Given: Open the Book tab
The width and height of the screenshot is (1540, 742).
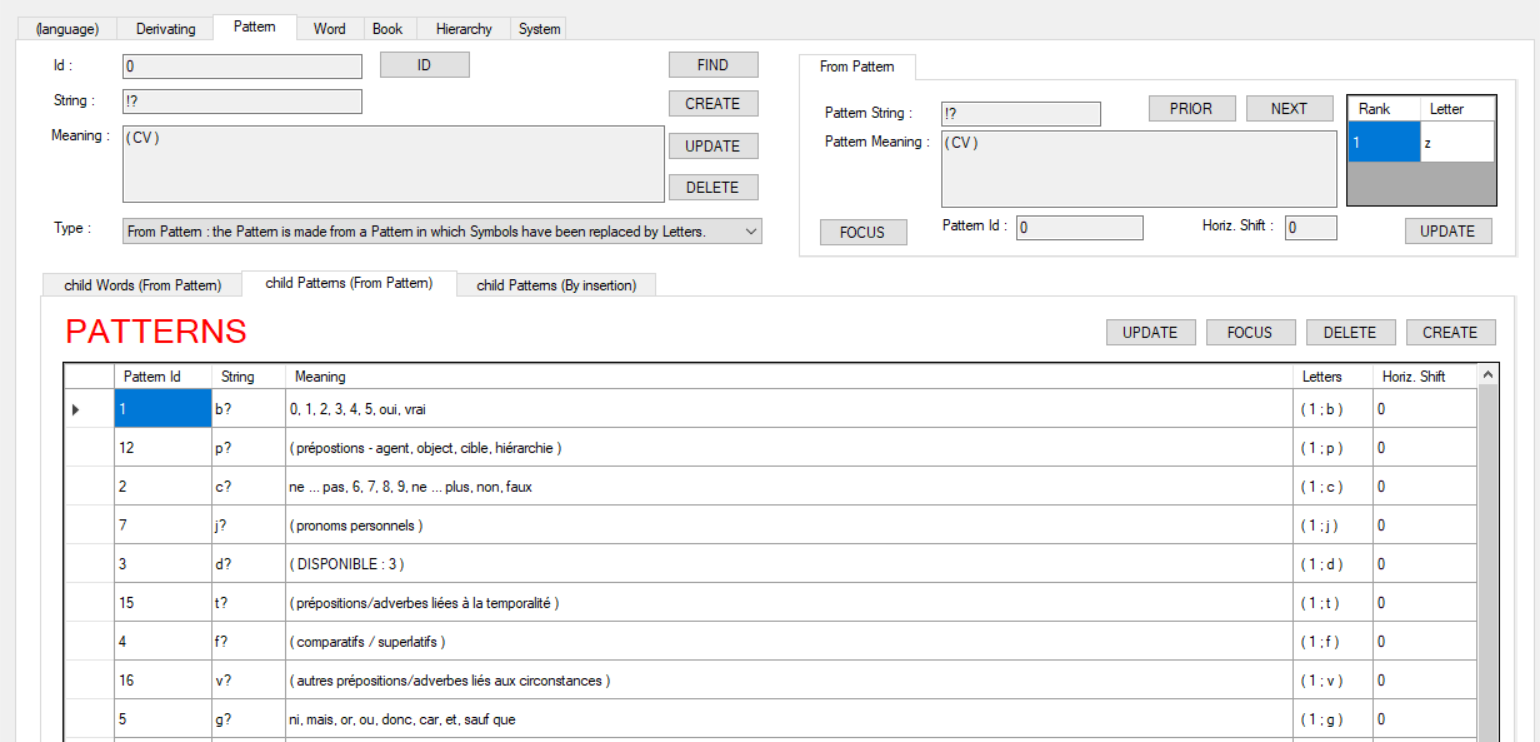Looking at the screenshot, I should (388, 28).
